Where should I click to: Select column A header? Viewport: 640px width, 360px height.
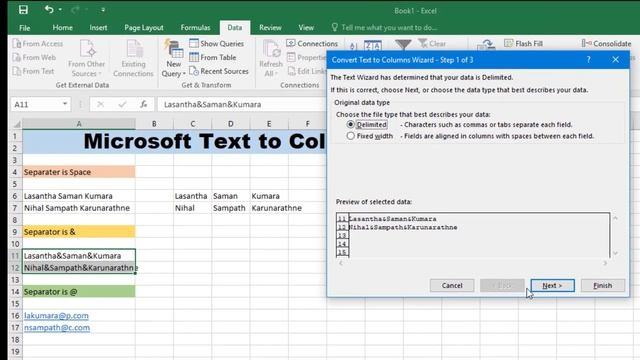(79, 124)
